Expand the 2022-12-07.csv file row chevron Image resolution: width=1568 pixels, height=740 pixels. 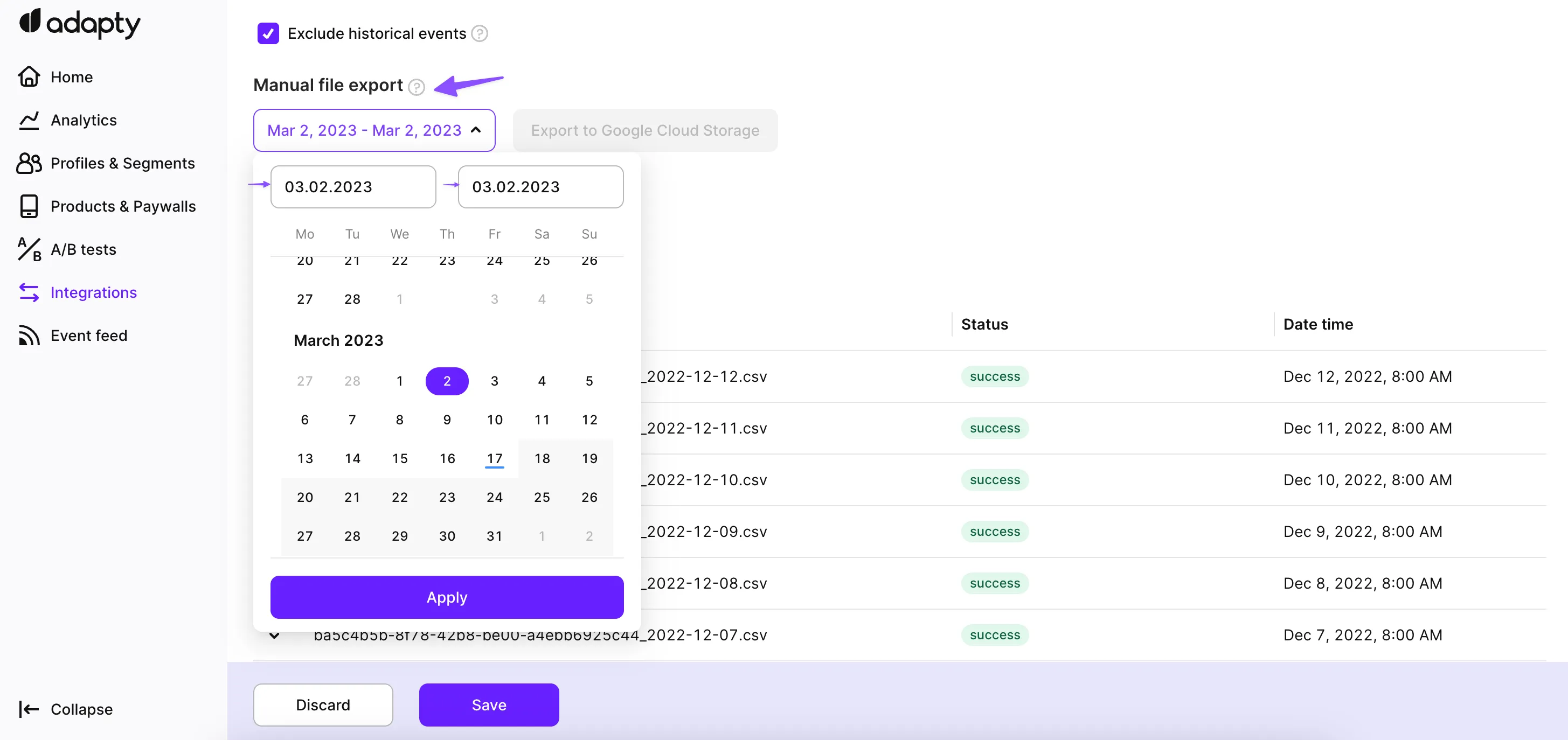pos(274,636)
